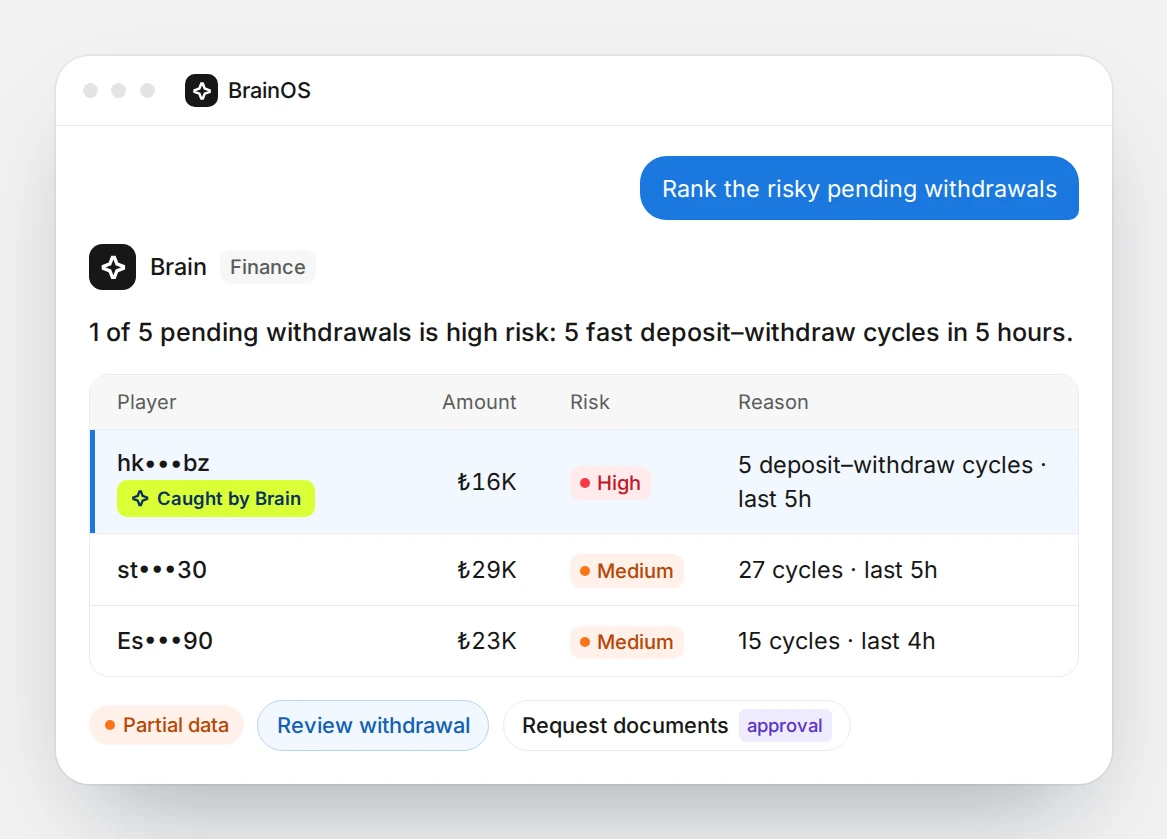This screenshot has height=839, width=1167.
Task: Select player Es•••90 in the table
Action: coord(164,641)
